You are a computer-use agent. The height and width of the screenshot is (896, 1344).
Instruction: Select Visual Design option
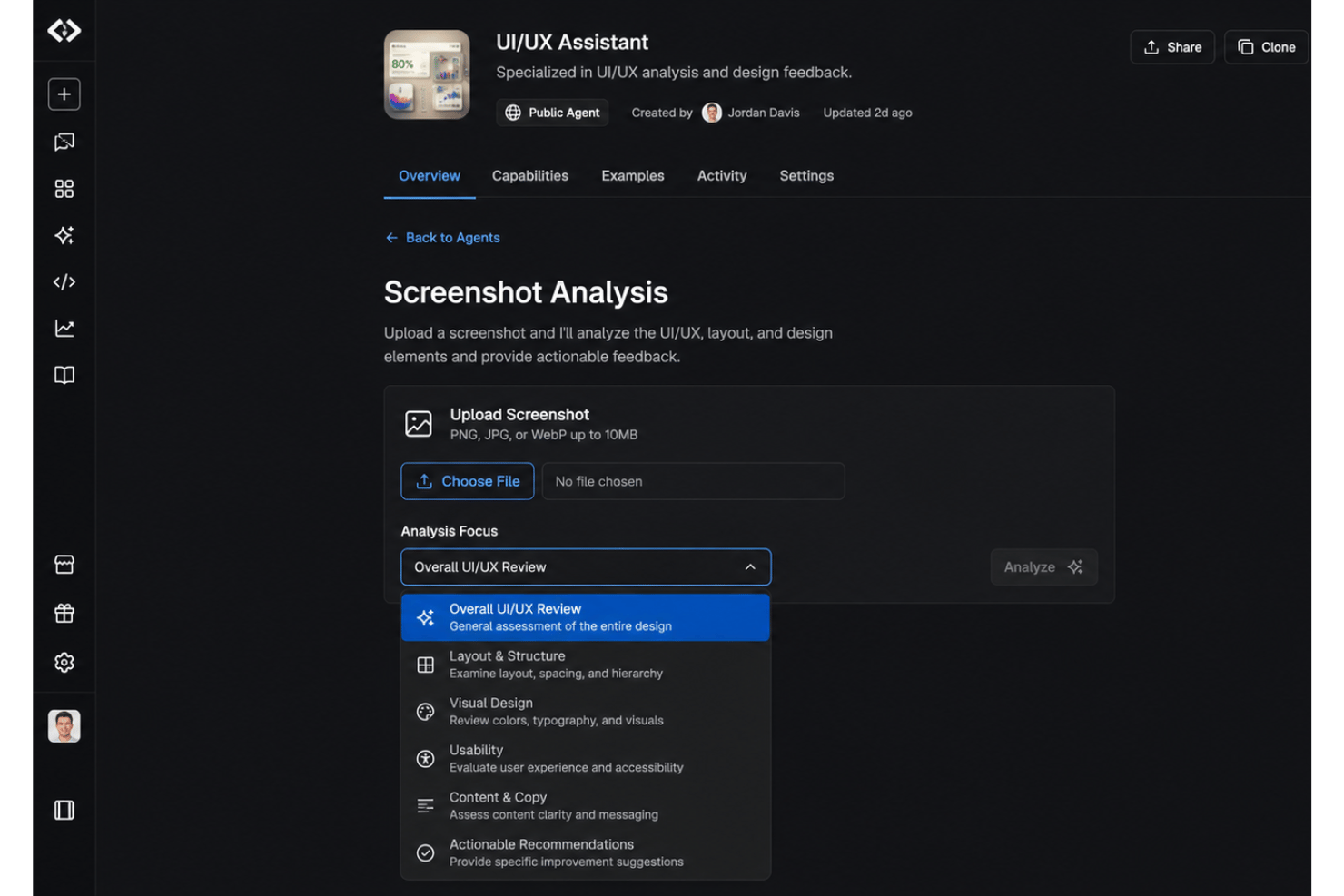click(586, 712)
